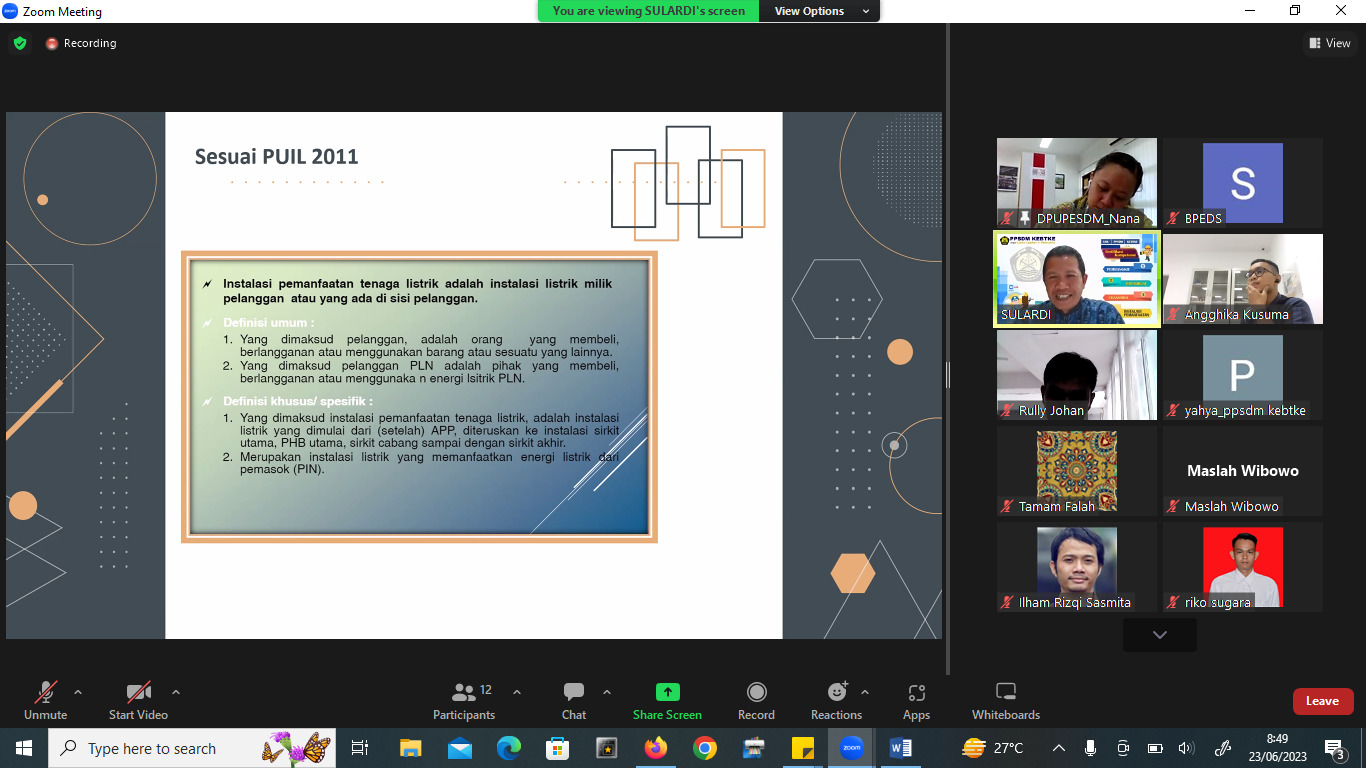Click muted mic icon on BPEDS tile
Image resolution: width=1366 pixels, height=768 pixels.
click(1173, 218)
